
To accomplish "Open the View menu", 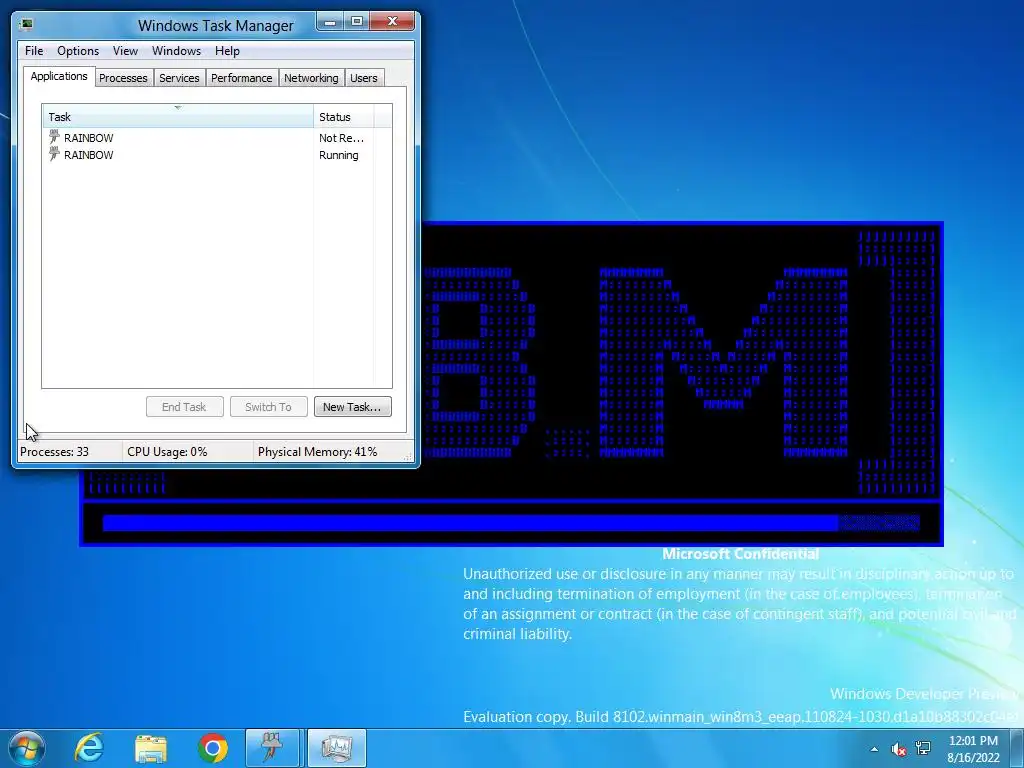I will pyautogui.click(x=125, y=51).
